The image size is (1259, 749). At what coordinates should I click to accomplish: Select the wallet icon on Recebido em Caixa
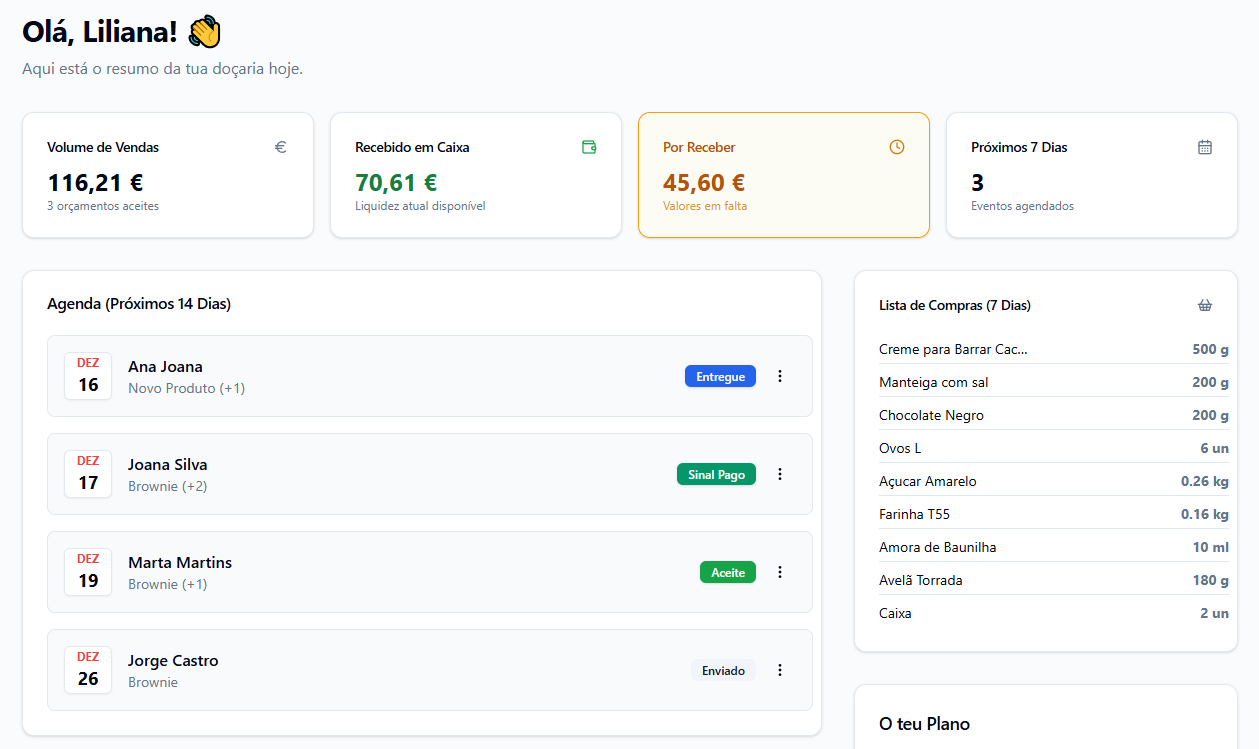pos(589,146)
